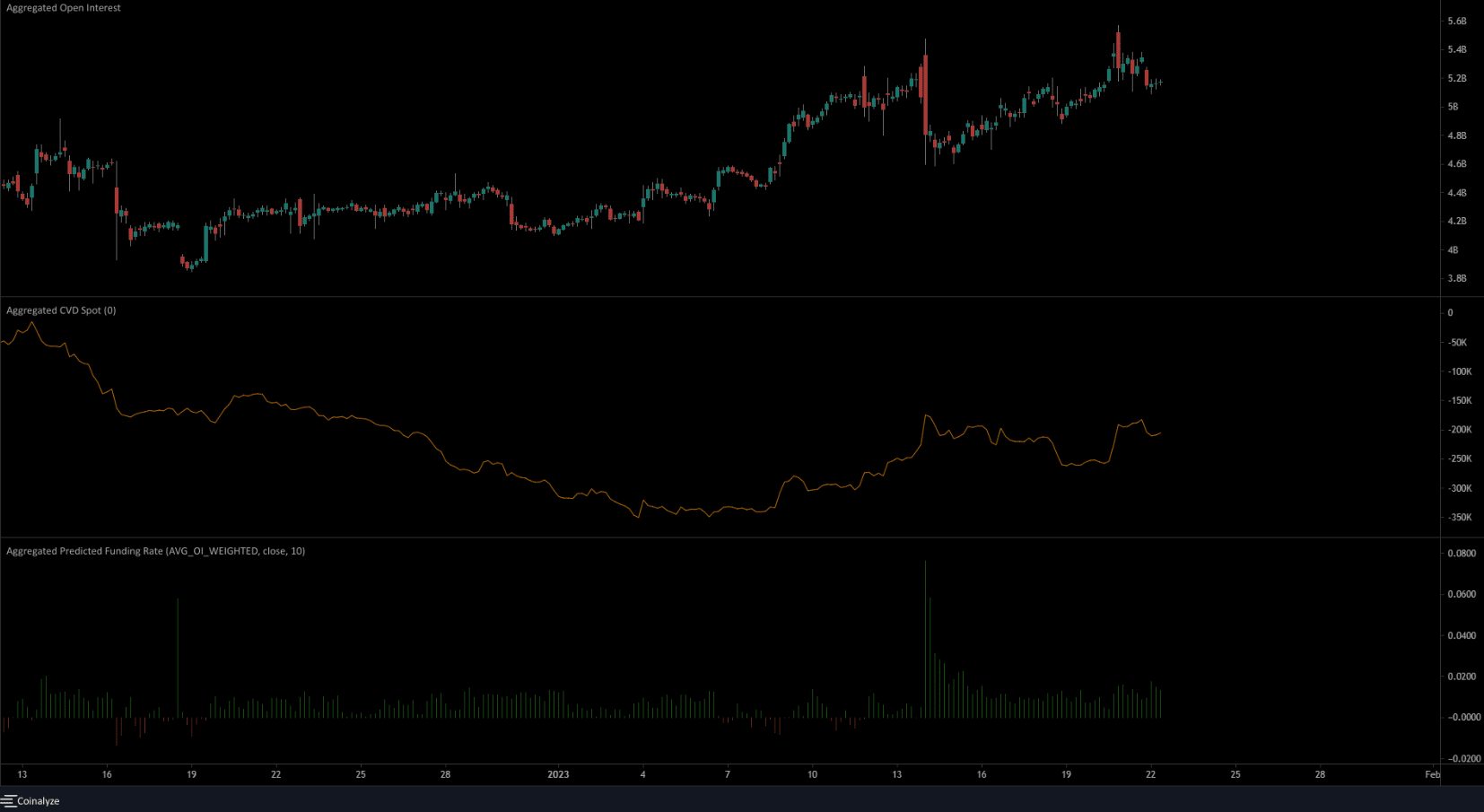The image size is (1484, 812).
Task: Click the -250K value on CVD axis
Action: [x=1459, y=458]
